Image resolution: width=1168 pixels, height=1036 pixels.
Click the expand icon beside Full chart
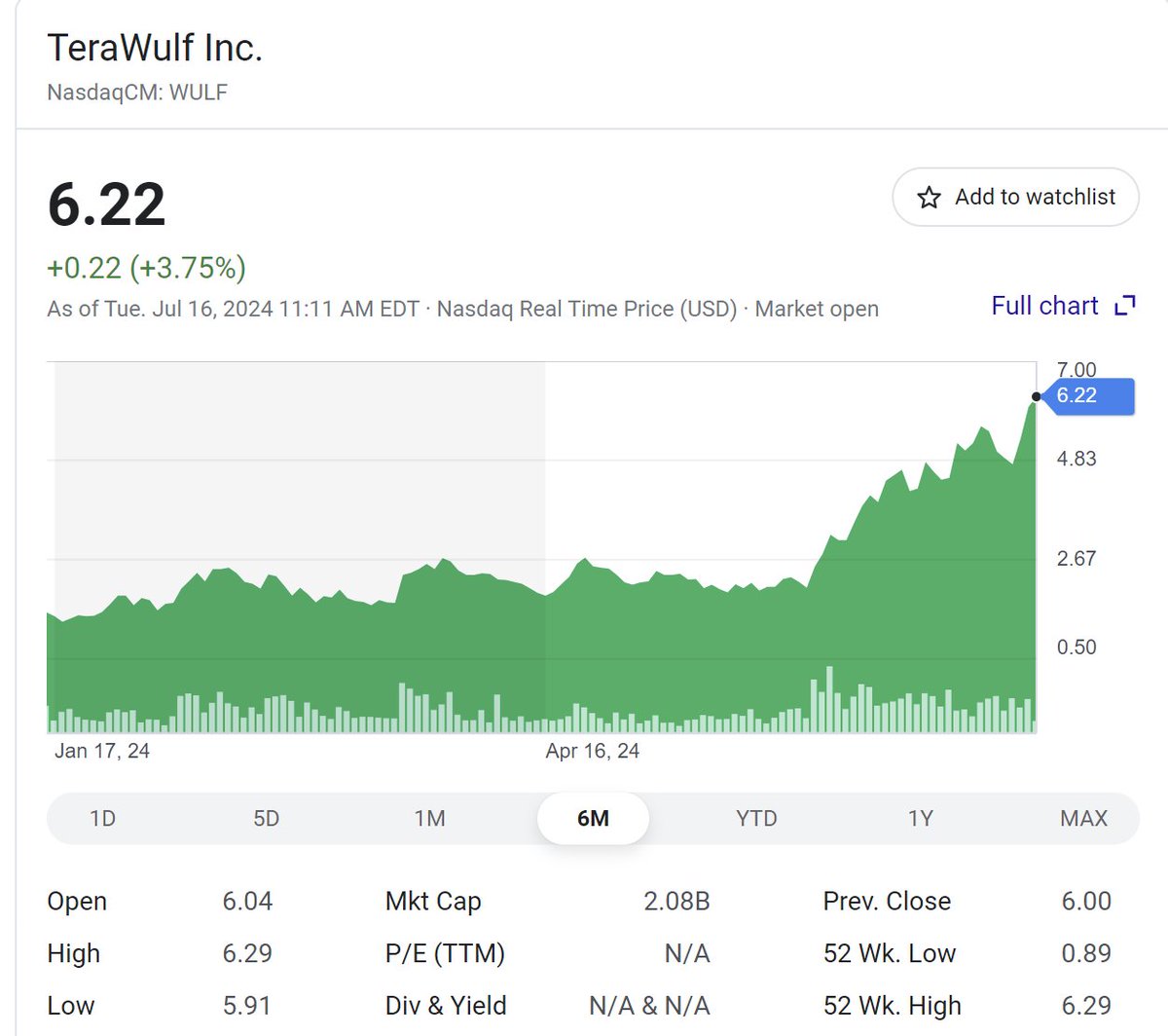pos(1125,306)
